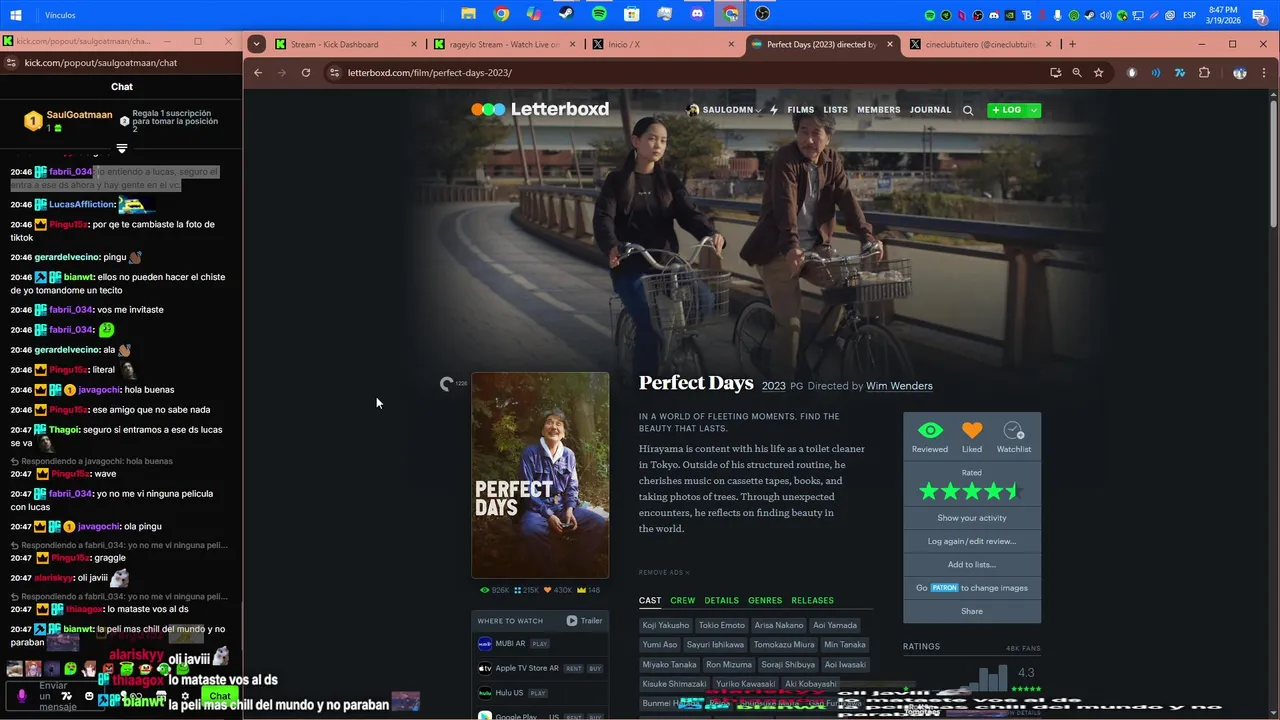Screen dimensions: 1280x720
Task: Click REMOVE ADS link
Action: 664,573
